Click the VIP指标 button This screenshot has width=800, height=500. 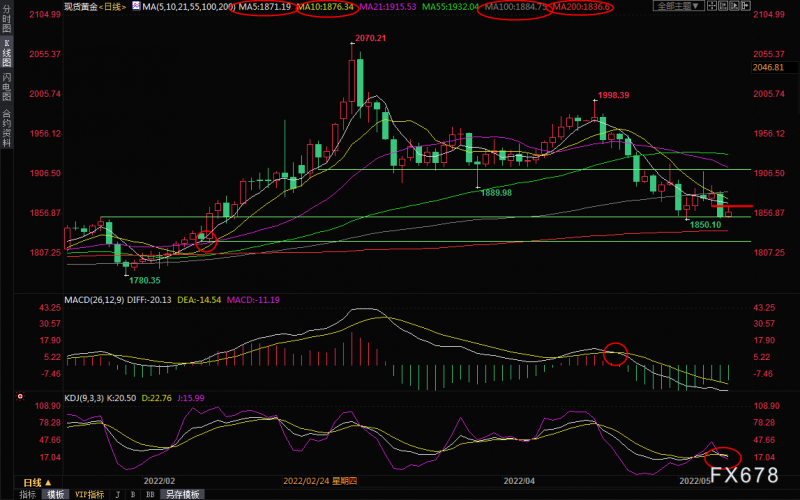pyautogui.click(x=89, y=494)
